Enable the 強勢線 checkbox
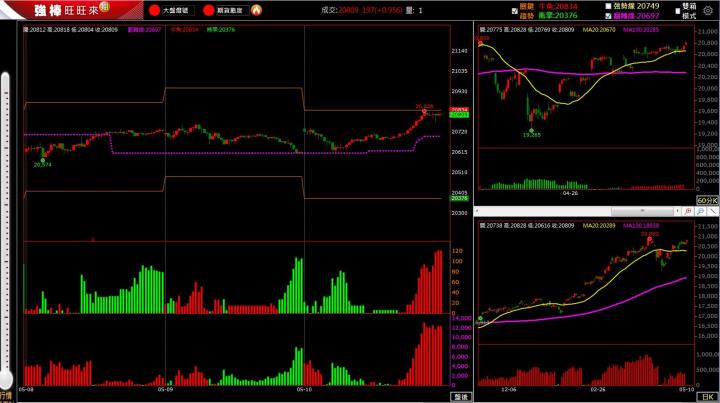 coord(610,6)
